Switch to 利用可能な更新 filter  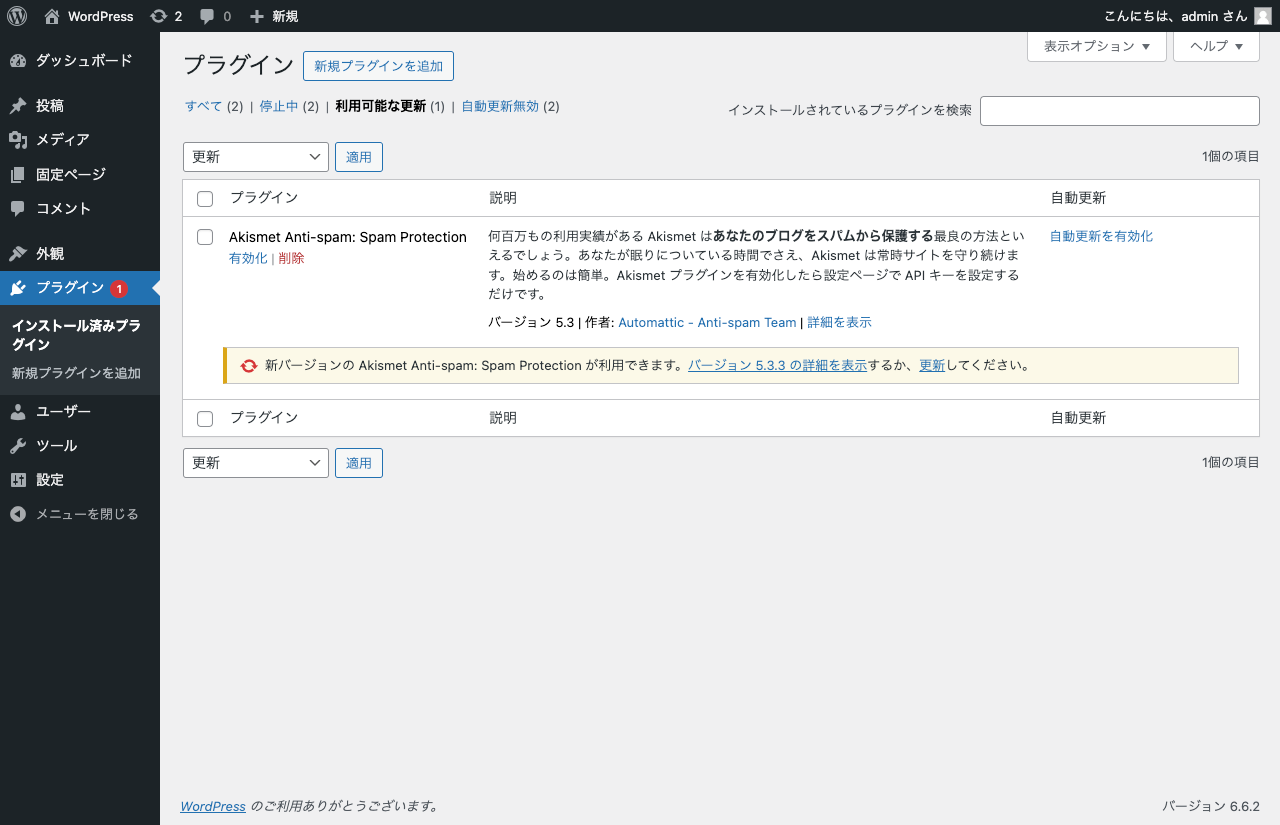click(380, 106)
